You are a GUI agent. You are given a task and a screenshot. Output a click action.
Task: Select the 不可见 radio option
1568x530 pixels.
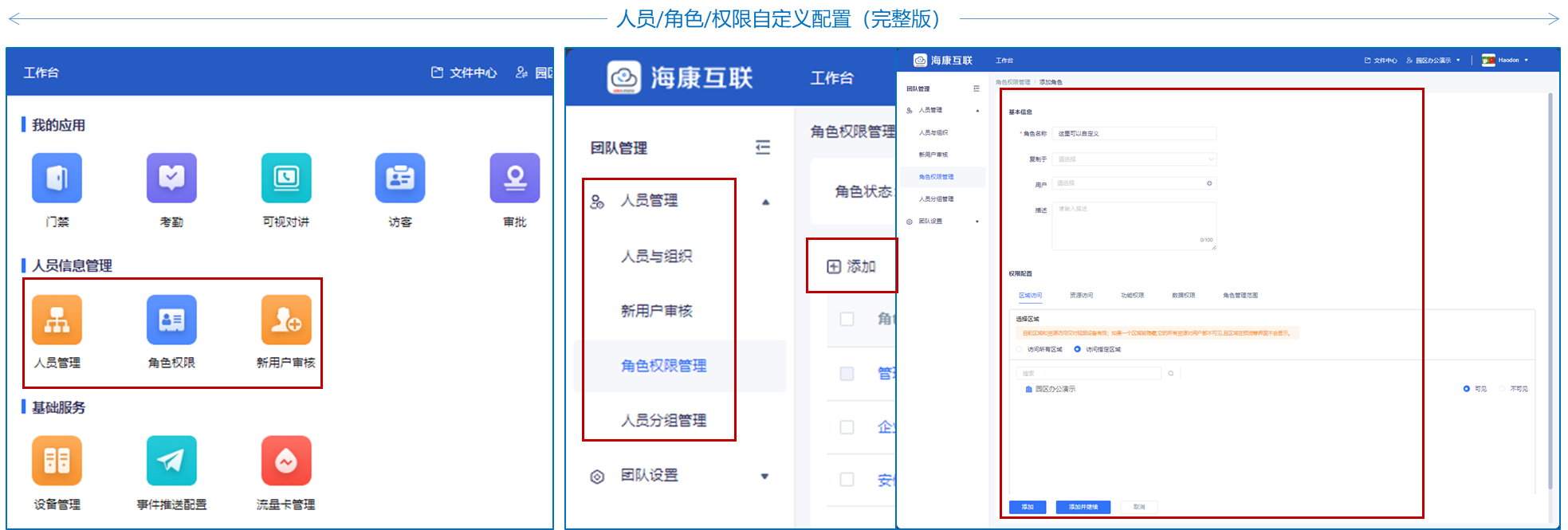(x=1503, y=389)
